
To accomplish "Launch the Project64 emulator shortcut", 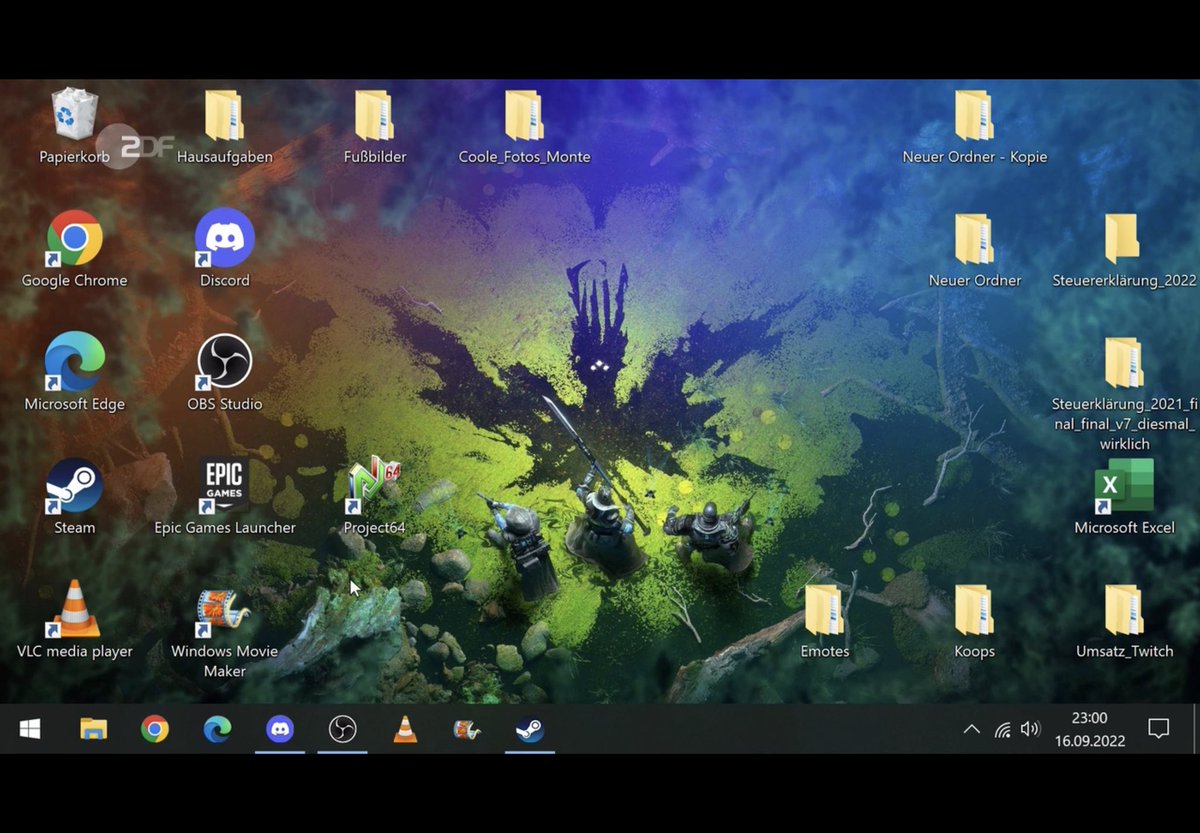I will pos(374,485).
